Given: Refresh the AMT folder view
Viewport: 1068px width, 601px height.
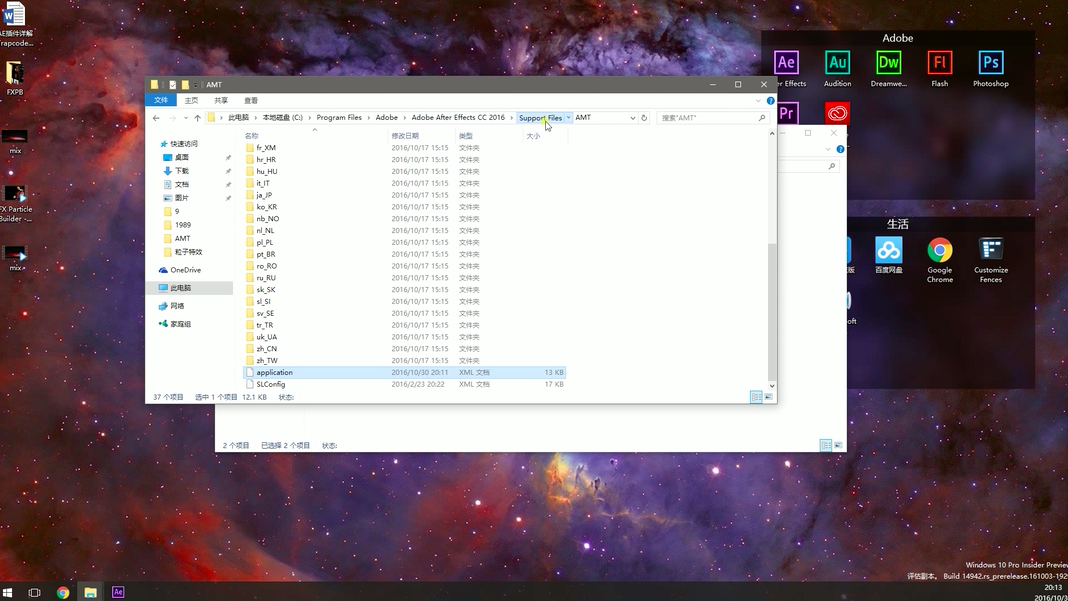Looking at the screenshot, I should point(644,118).
